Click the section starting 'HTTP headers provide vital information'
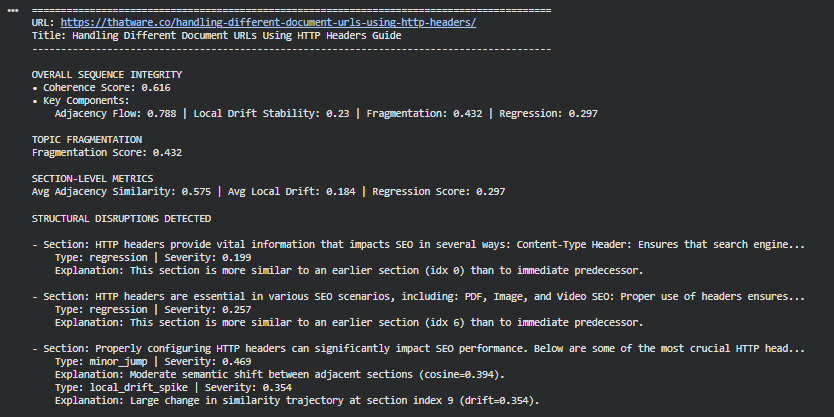 pyautogui.click(x=420, y=244)
